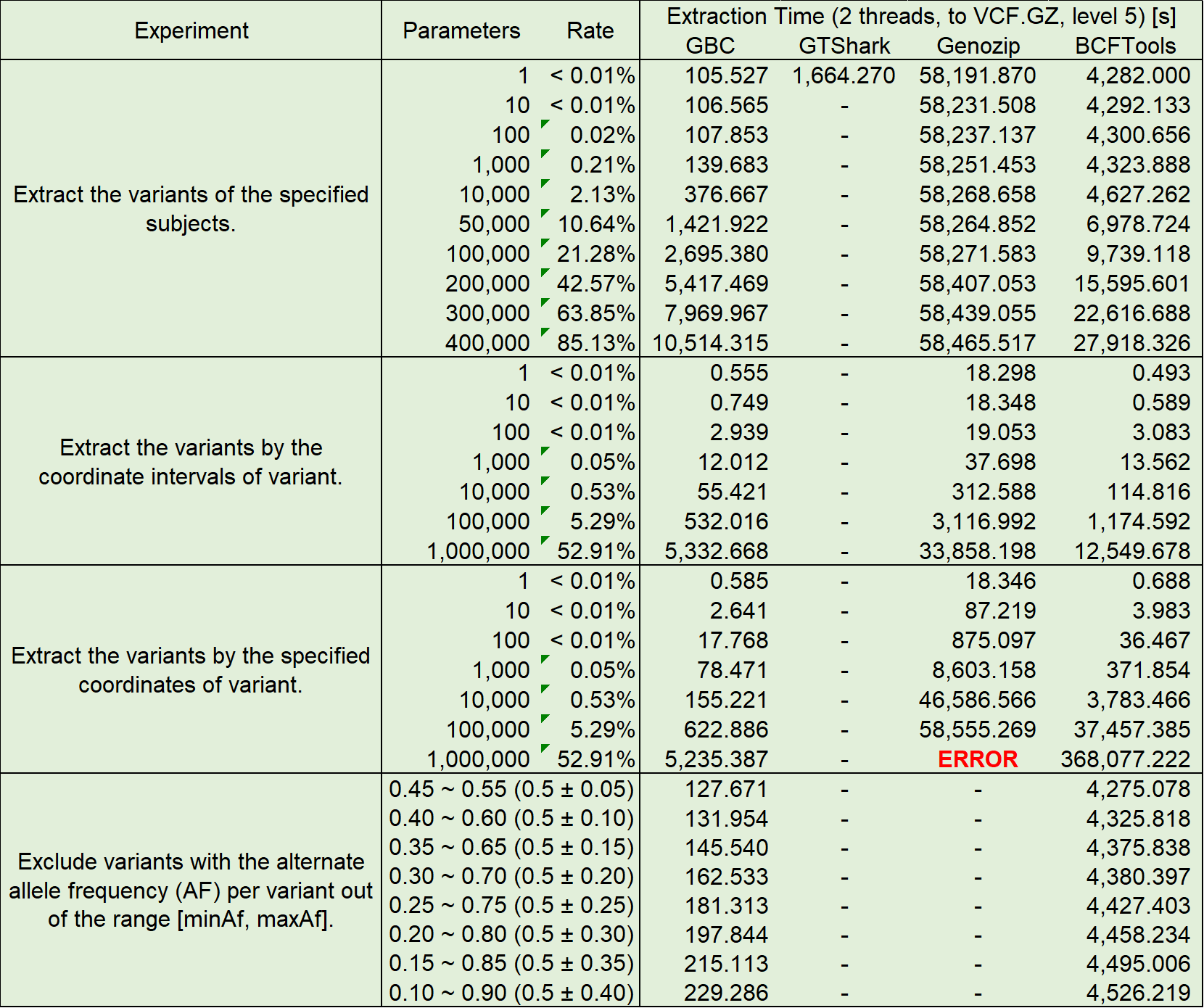
Task: Click the GBC value 105.527
Action: pyautogui.click(x=726, y=75)
